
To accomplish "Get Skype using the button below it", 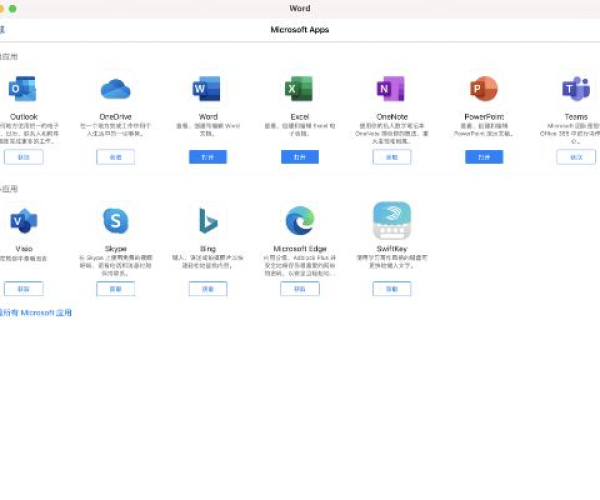I will (116, 289).
